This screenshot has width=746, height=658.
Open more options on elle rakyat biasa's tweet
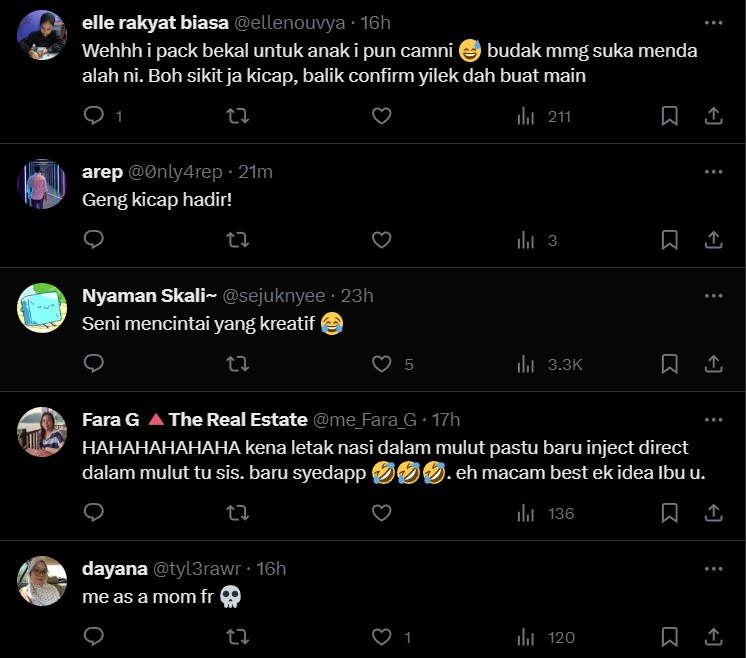(713, 22)
